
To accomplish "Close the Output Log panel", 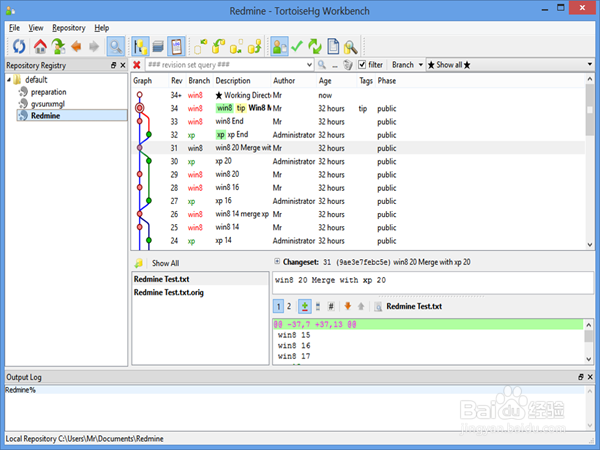I will [590, 377].
